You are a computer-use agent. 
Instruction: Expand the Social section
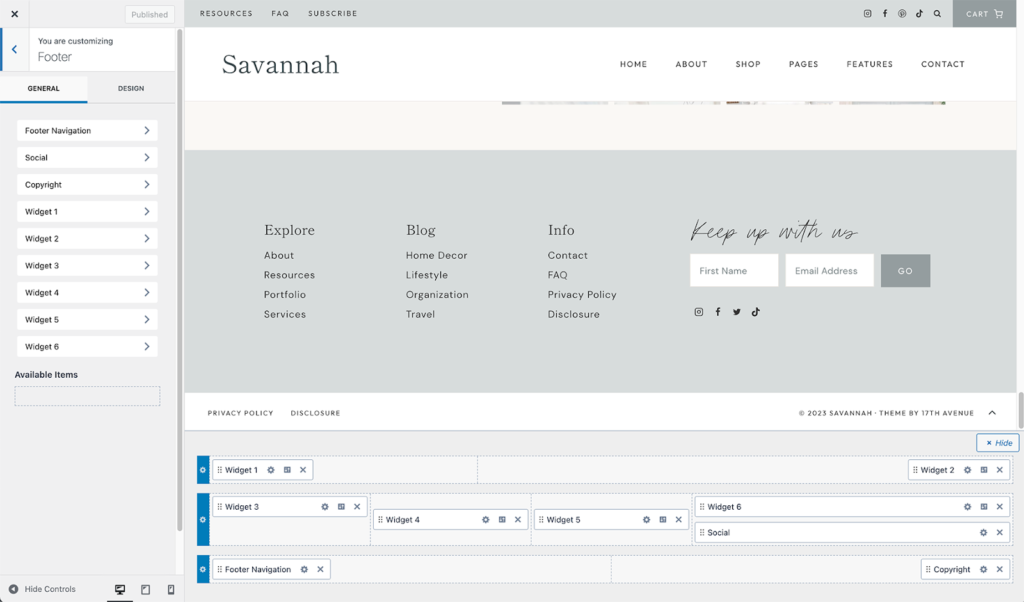click(x=87, y=158)
